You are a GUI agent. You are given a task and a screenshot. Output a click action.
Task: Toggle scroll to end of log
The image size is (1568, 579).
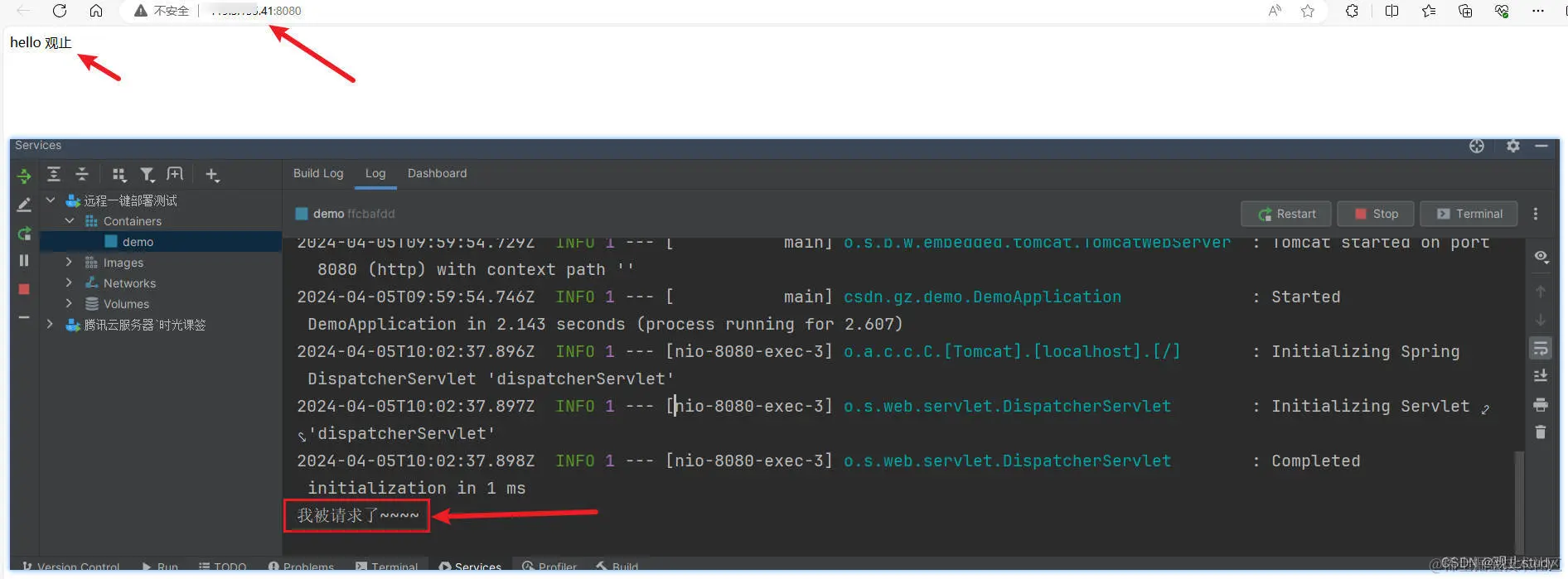[1541, 376]
